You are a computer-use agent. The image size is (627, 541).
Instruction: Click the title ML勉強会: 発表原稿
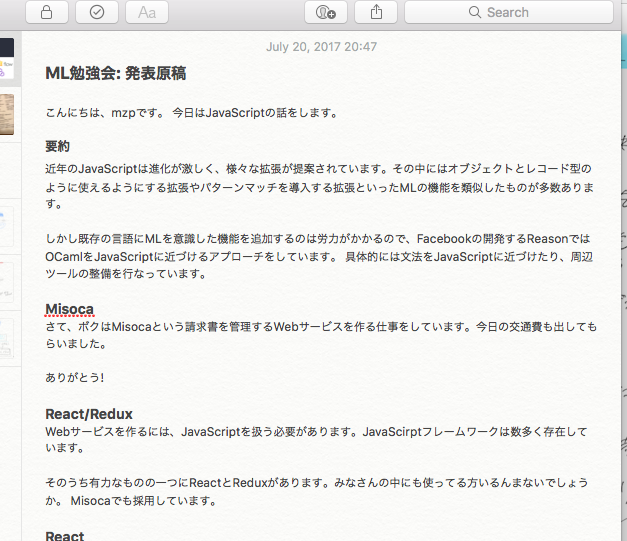coord(116,73)
